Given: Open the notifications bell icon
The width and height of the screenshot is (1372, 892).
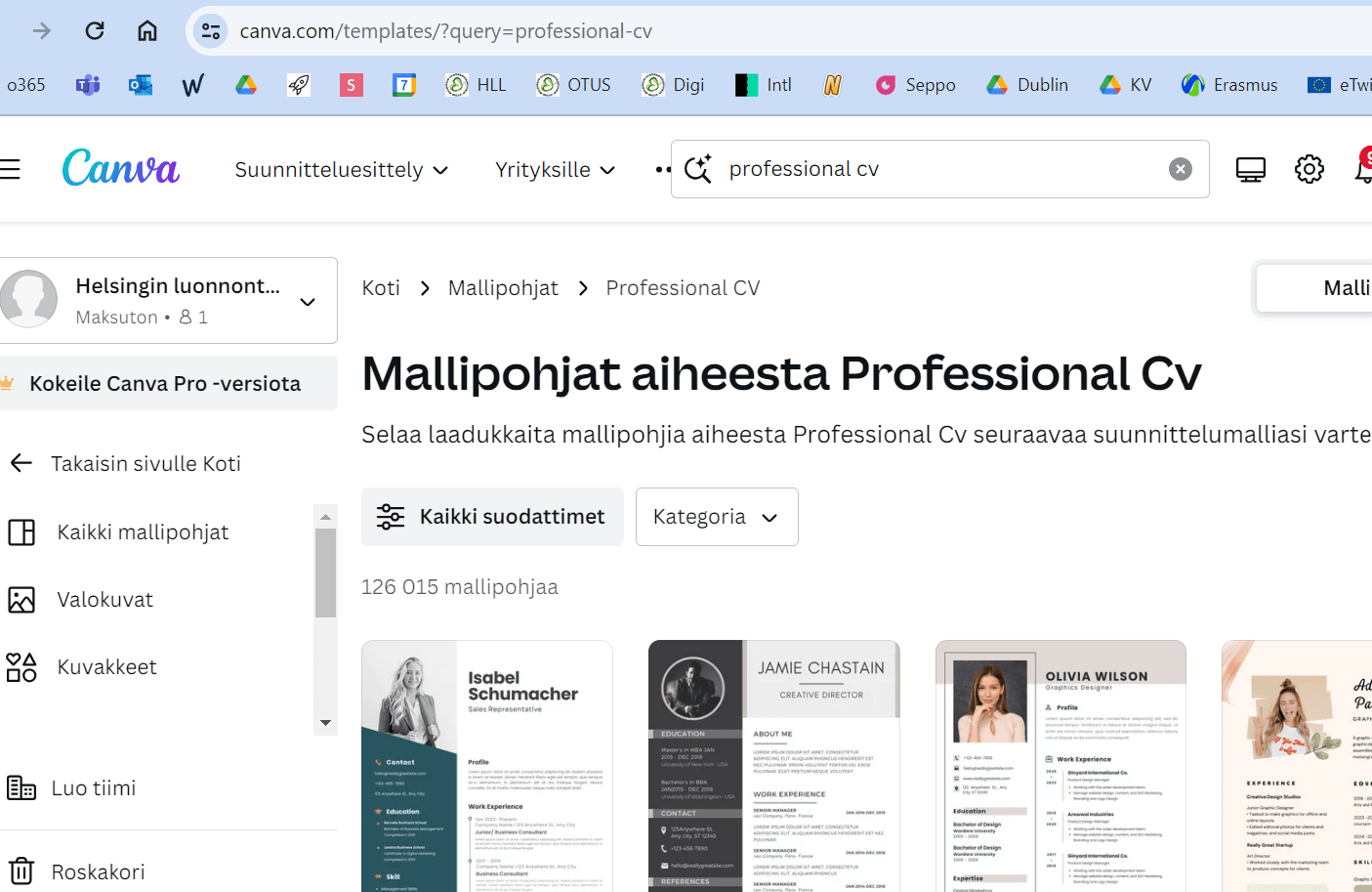Looking at the screenshot, I should click(1363, 169).
